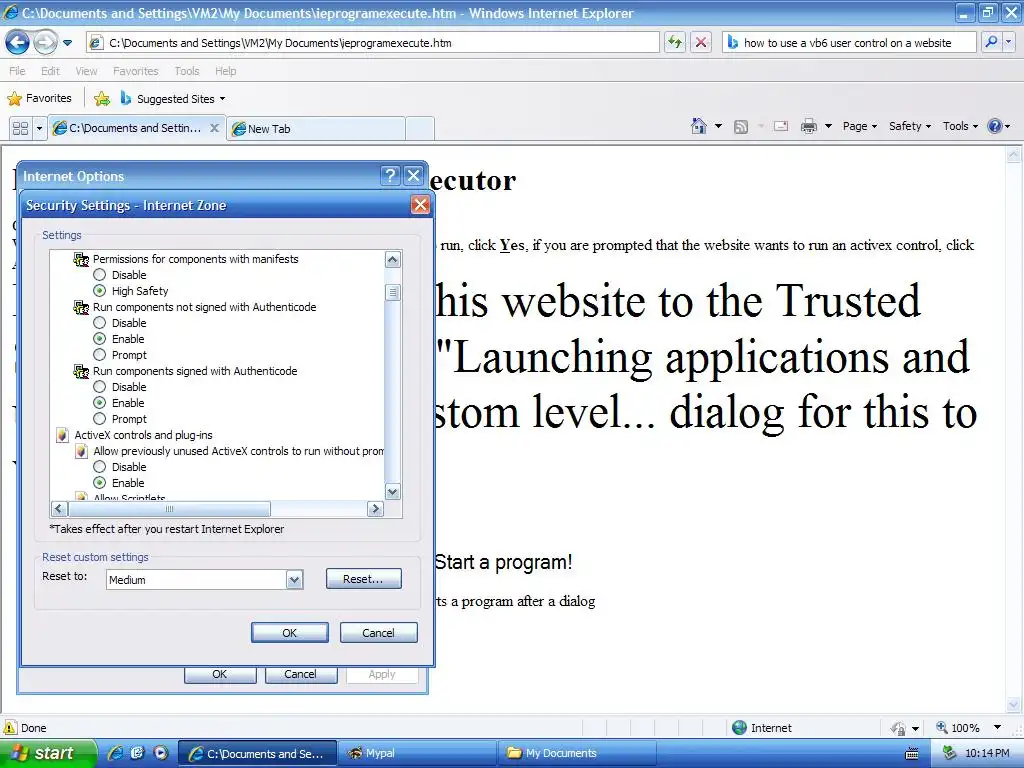Open the File menu

pyautogui.click(x=18, y=71)
